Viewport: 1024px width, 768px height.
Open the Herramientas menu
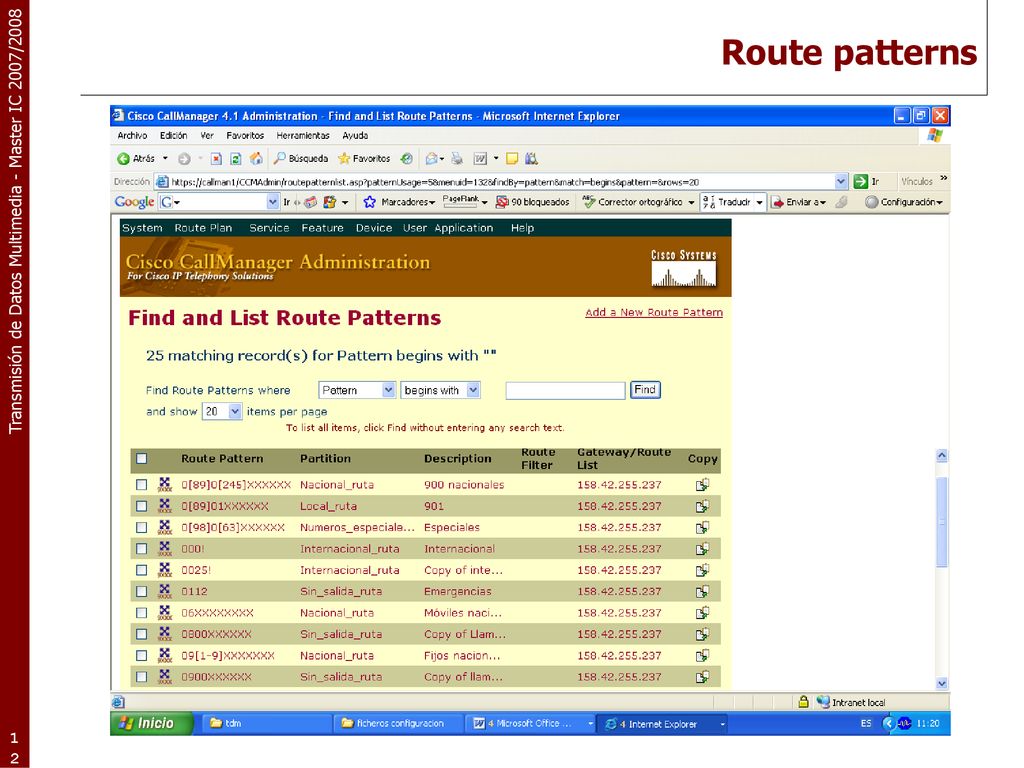(303, 136)
